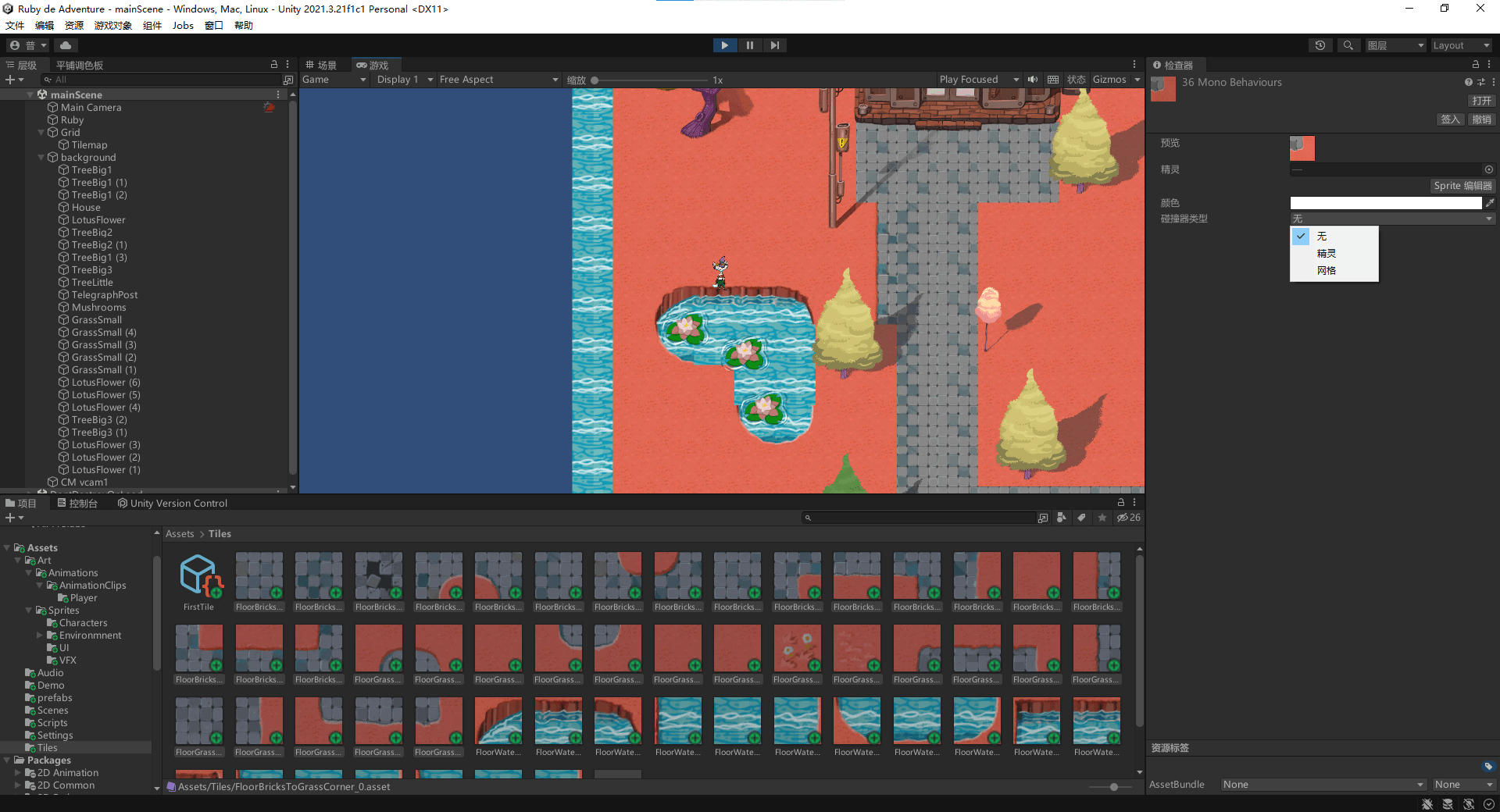Viewport: 1500px width, 812px height.
Task: Open the Free Aspect resolution dropdown
Action: (x=498, y=80)
